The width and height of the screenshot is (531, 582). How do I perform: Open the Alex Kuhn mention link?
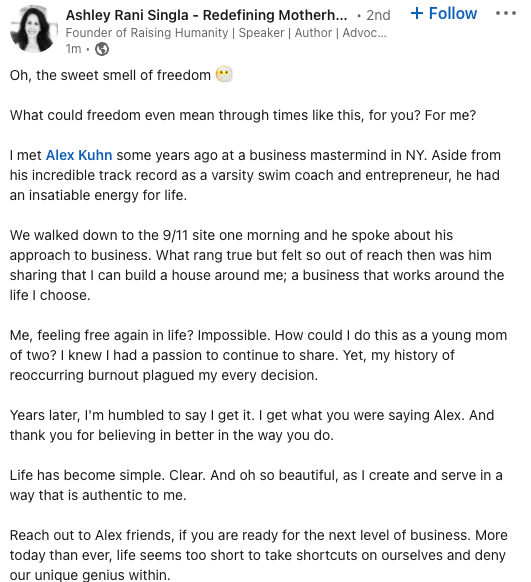(x=79, y=155)
